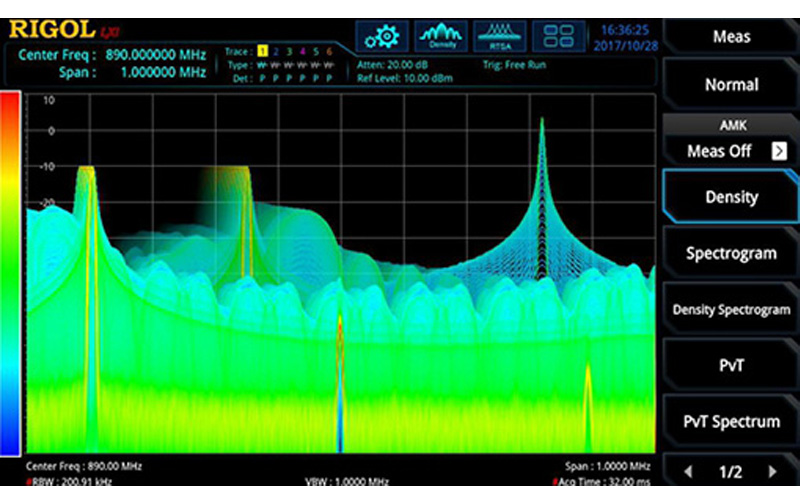The height and width of the screenshot is (500, 800).
Task: Choose the Density view button
Action: tap(731, 197)
